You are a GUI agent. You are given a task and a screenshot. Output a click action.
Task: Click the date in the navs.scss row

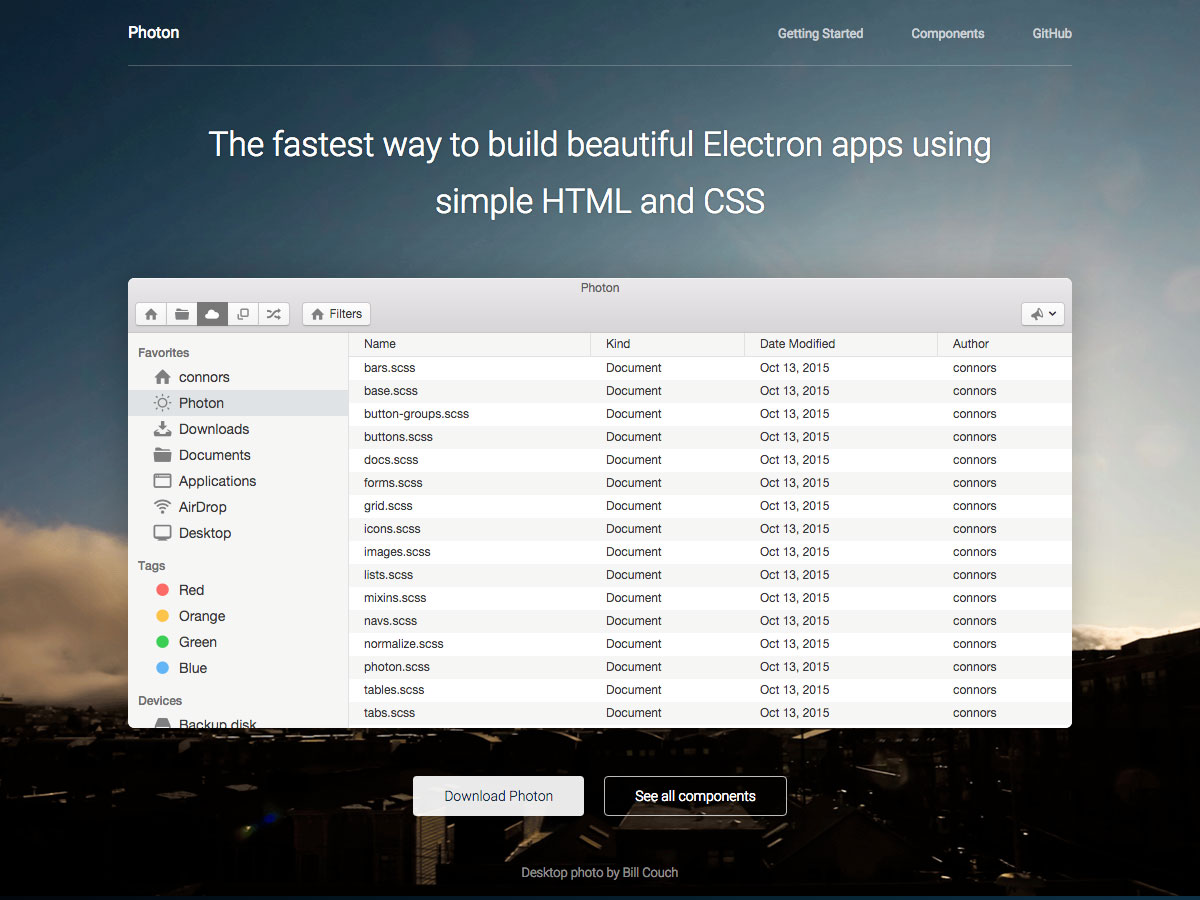coord(795,621)
